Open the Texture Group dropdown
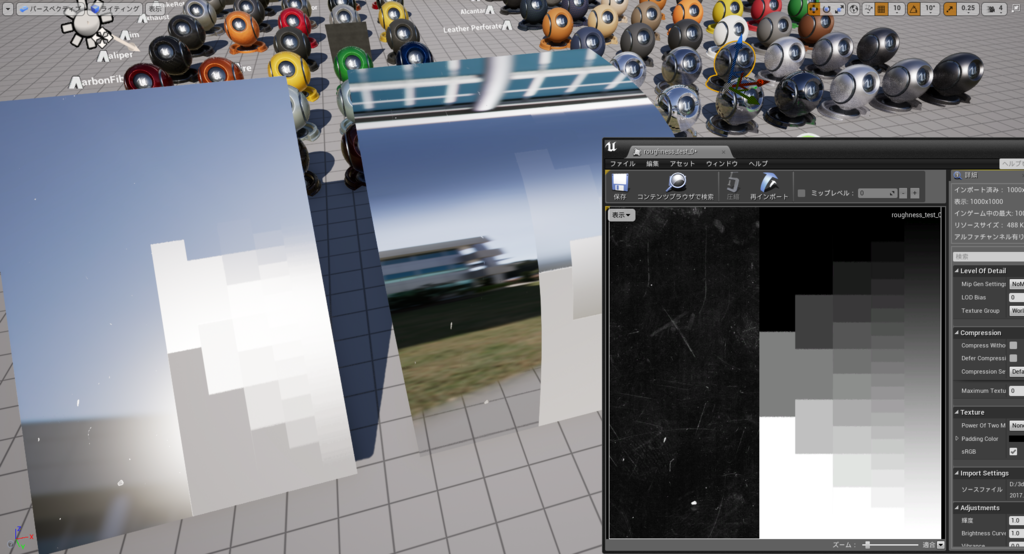This screenshot has height=554, width=1024. coord(1017,311)
